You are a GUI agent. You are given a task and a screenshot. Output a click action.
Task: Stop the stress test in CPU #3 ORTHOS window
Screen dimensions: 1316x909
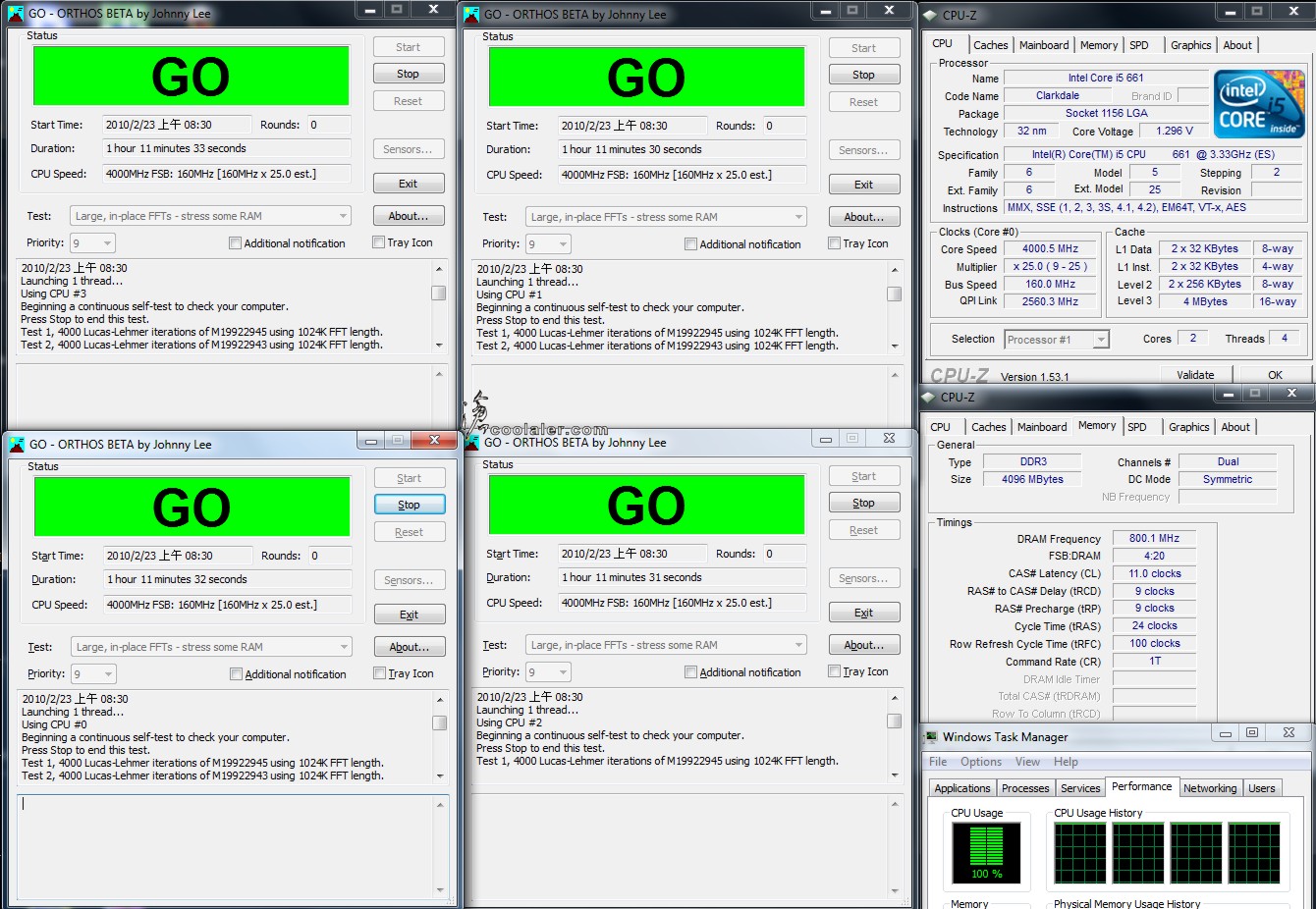coord(409,74)
